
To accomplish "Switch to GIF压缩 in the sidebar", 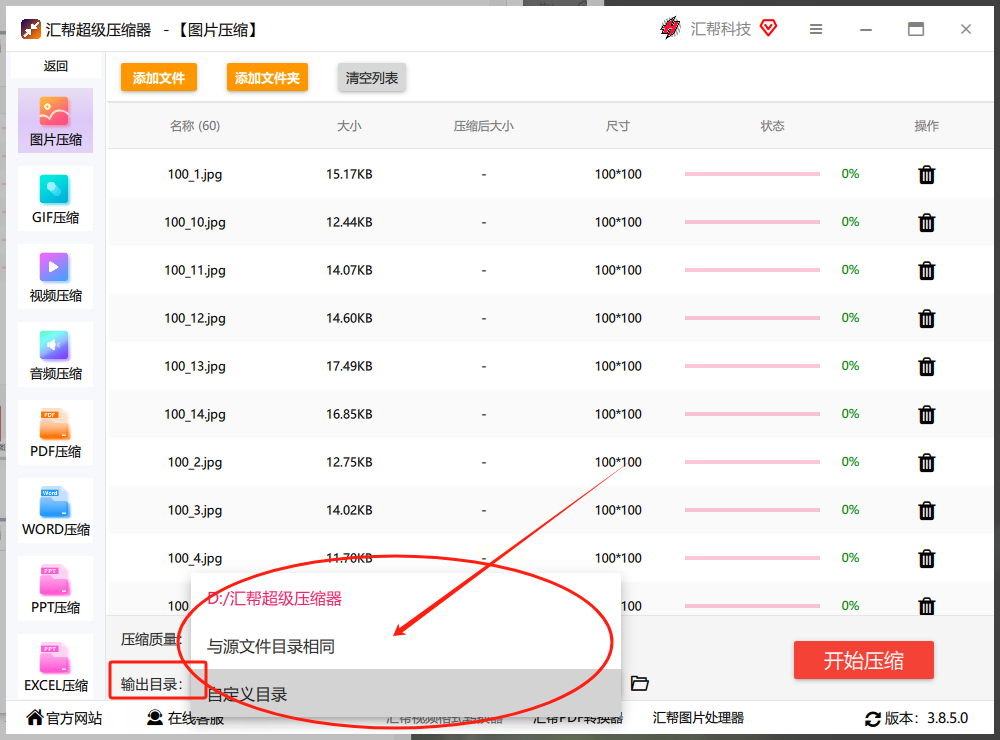I will [55, 198].
